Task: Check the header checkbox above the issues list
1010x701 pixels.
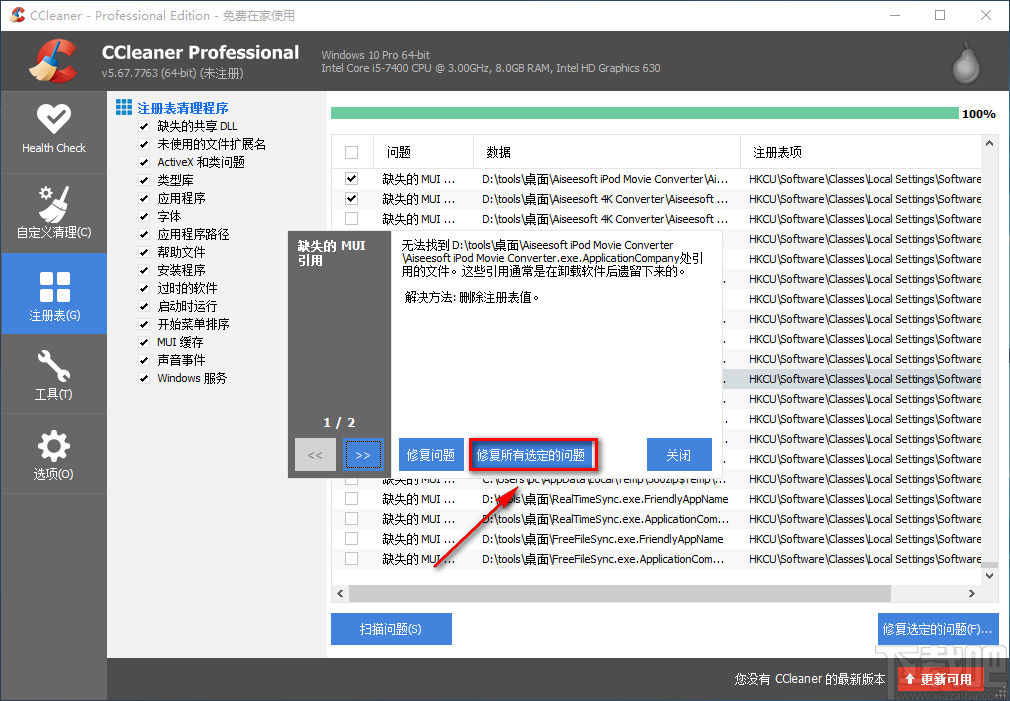Action: pyautogui.click(x=352, y=151)
